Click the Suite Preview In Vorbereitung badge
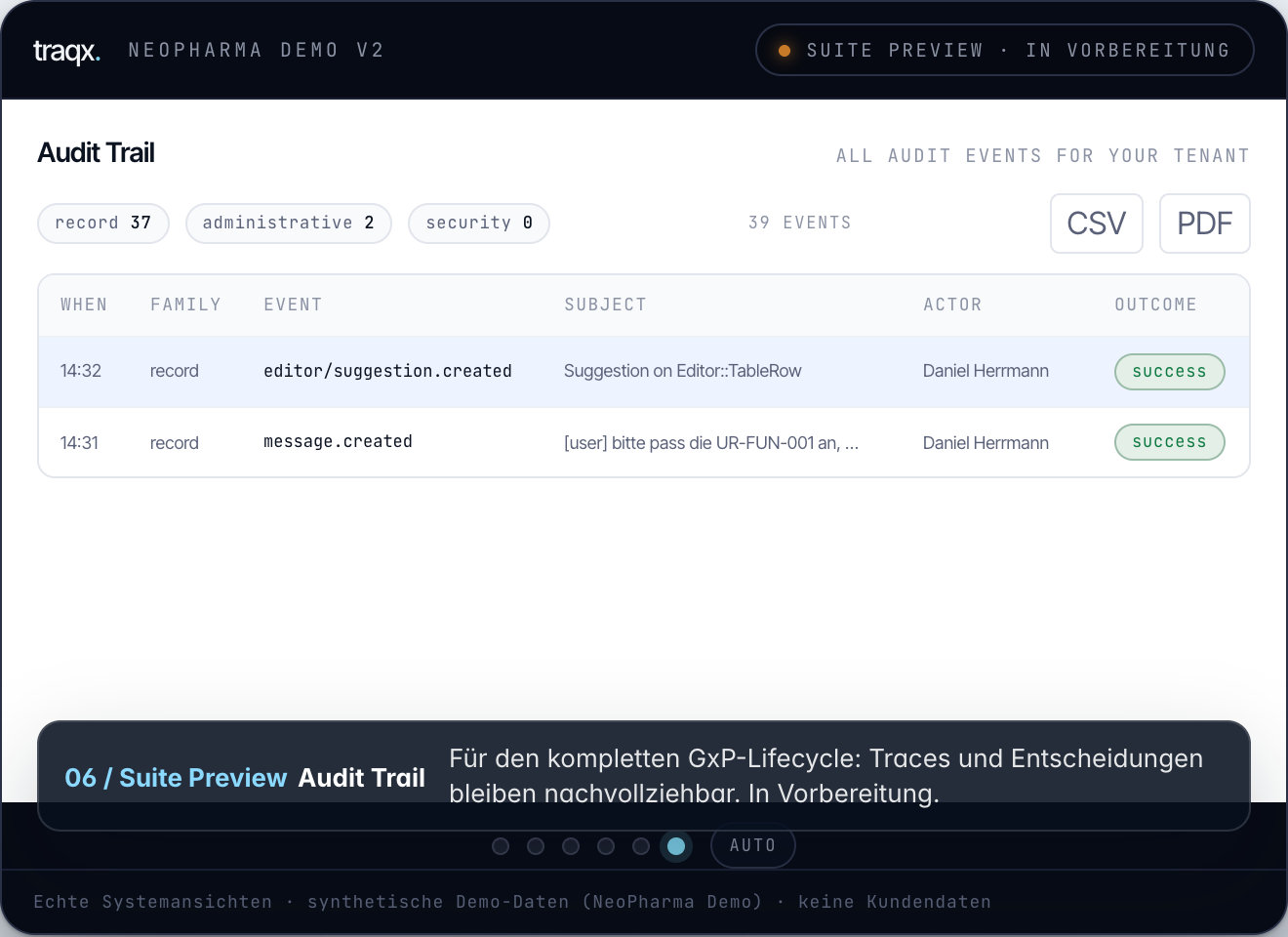Viewport: 1288px width, 937px height. click(x=1005, y=50)
